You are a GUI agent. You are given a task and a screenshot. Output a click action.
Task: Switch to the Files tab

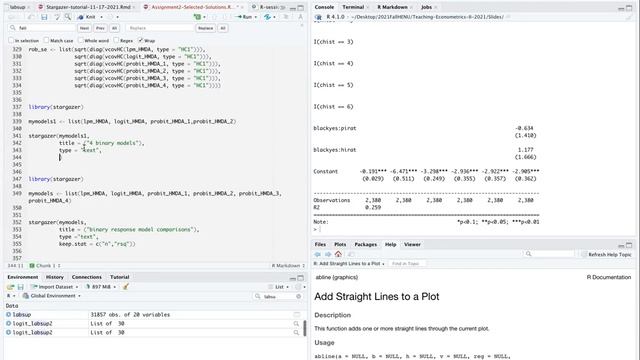[x=320, y=244]
